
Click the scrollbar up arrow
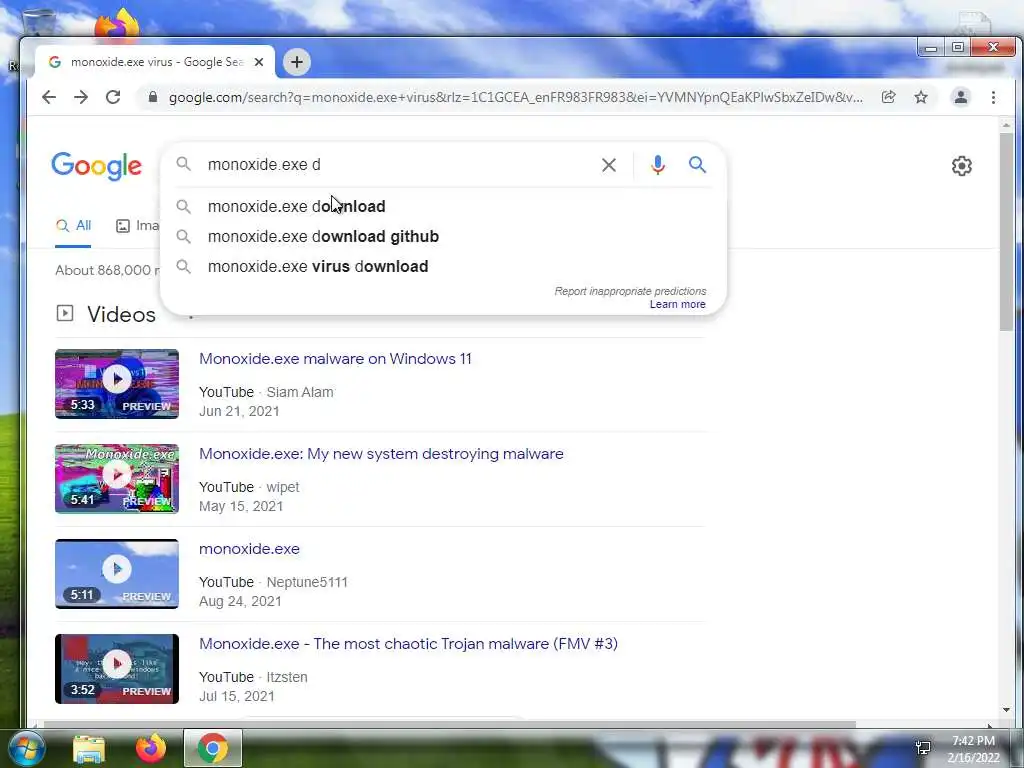(x=1006, y=124)
